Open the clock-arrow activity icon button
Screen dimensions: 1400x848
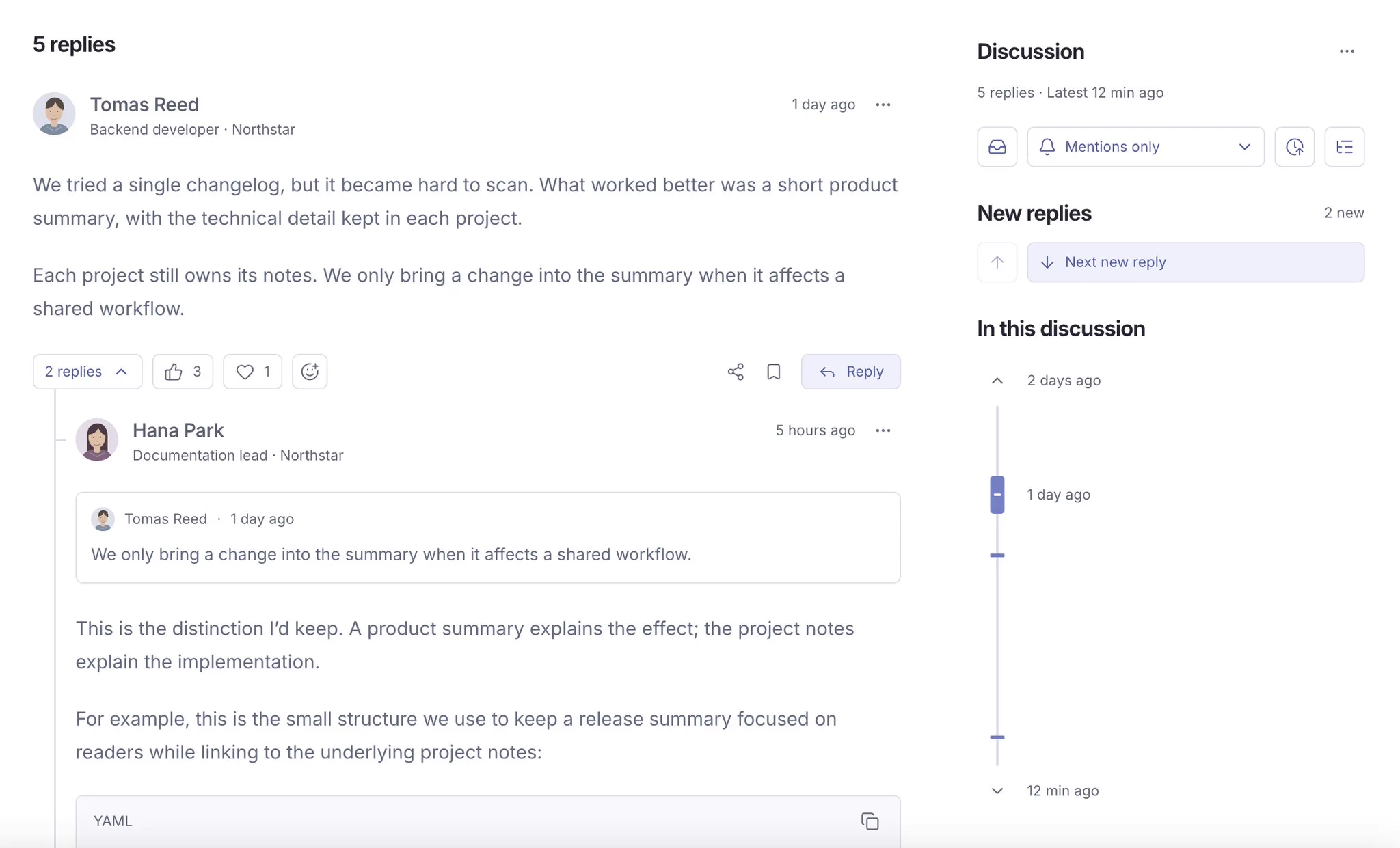coord(1295,147)
